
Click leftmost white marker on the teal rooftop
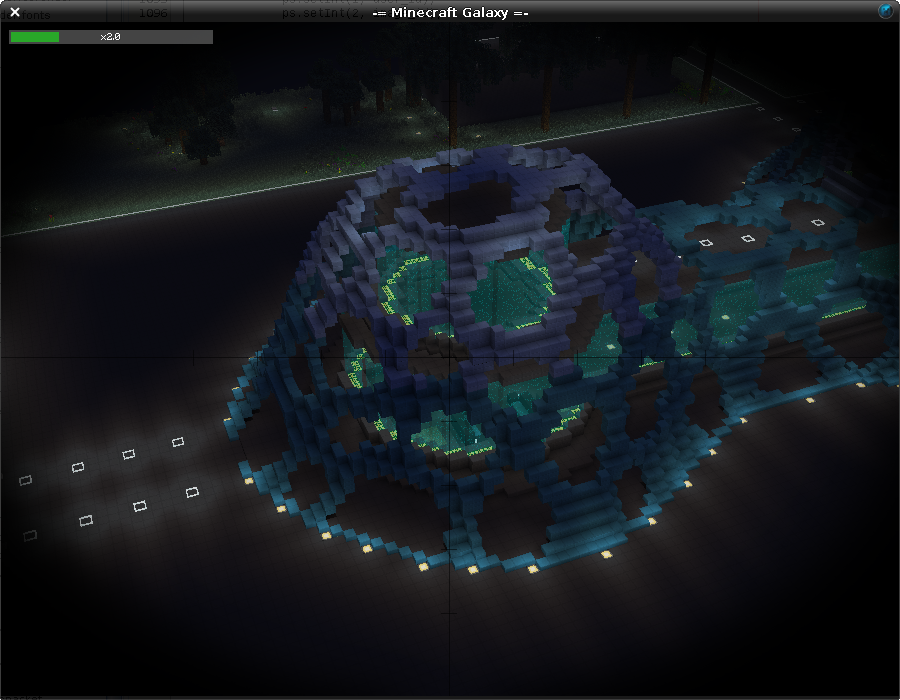(x=706, y=242)
